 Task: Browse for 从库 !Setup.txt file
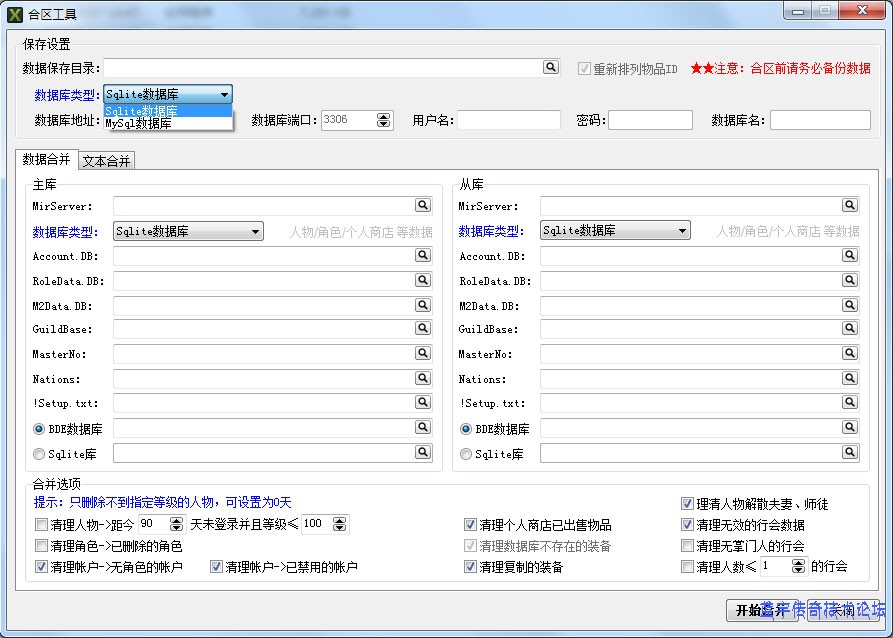click(x=849, y=403)
